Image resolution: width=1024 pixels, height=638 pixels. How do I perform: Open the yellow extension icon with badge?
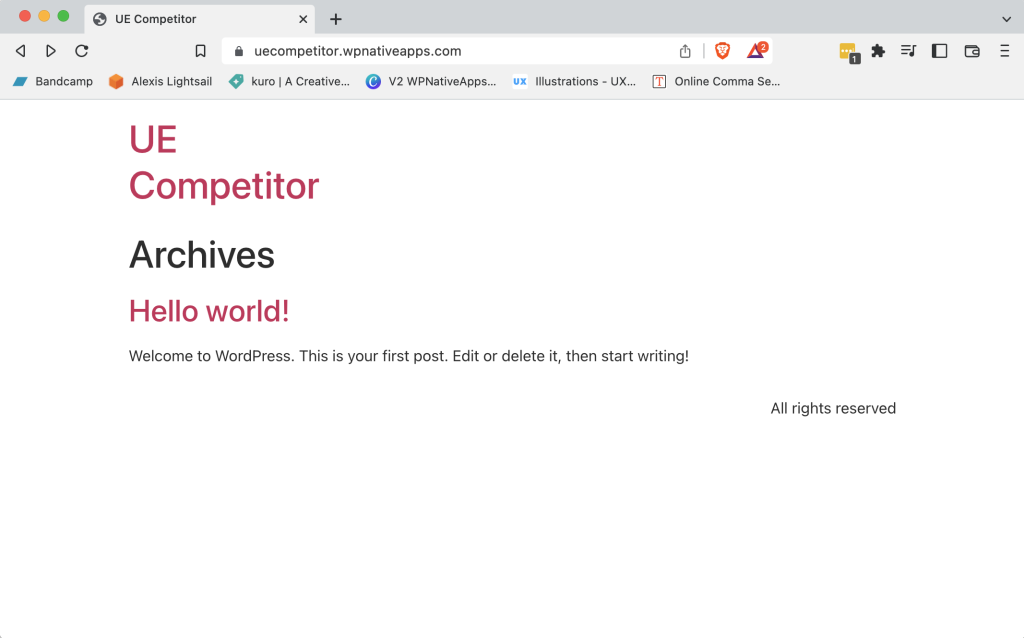pyautogui.click(x=849, y=52)
